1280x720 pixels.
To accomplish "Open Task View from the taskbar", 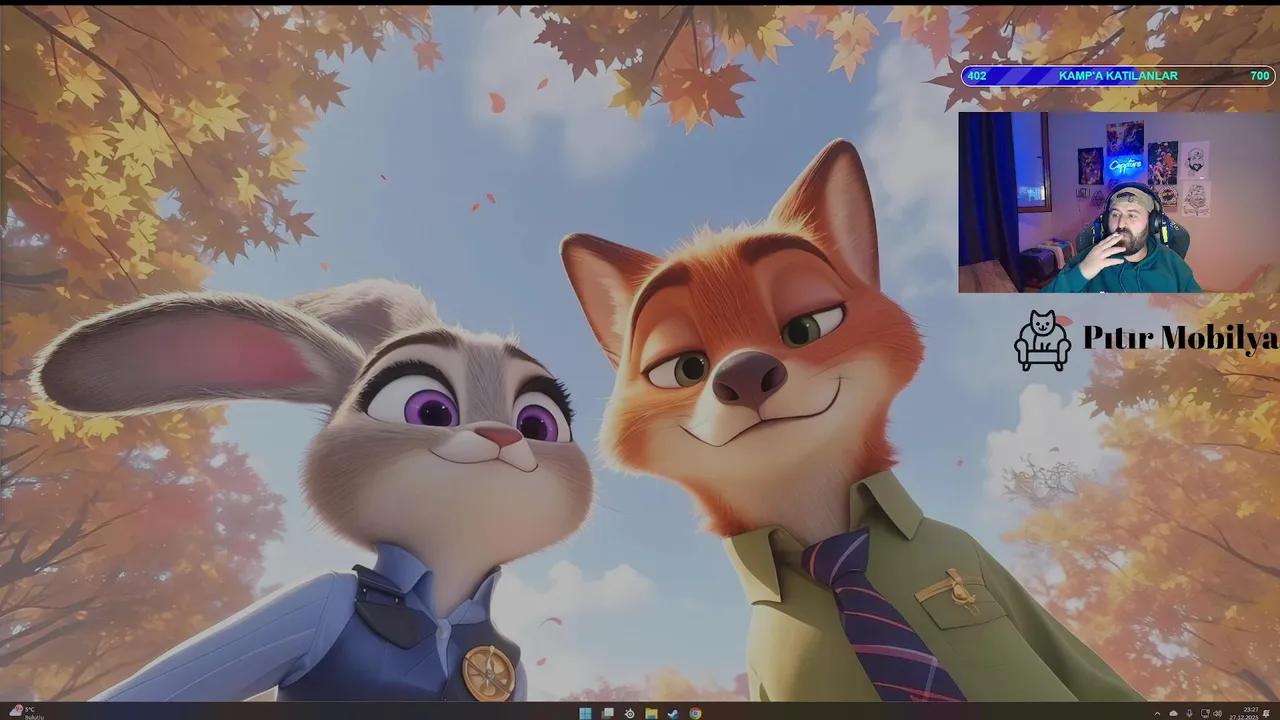I will pyautogui.click(x=607, y=713).
